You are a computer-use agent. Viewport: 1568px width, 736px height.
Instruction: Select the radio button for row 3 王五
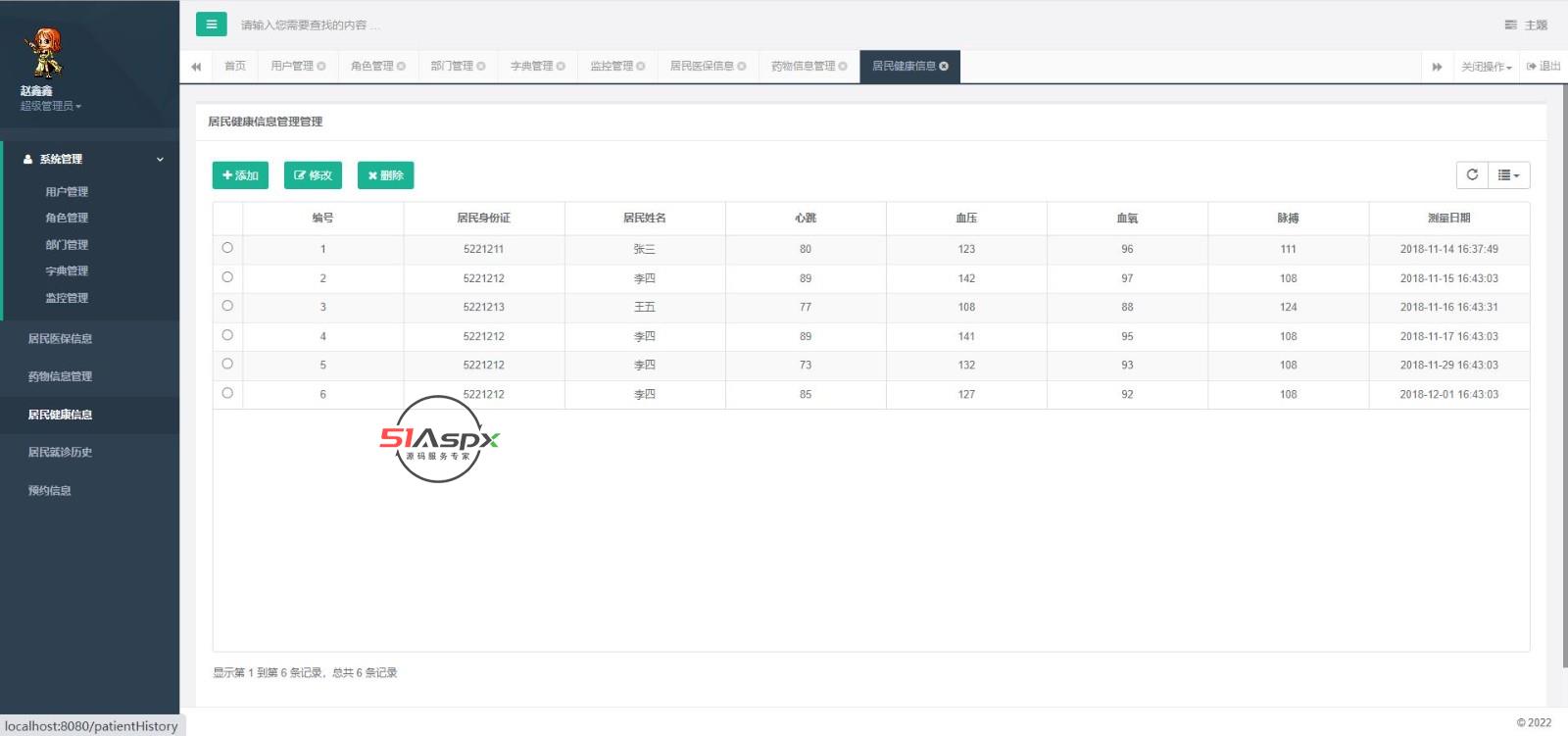click(227, 306)
